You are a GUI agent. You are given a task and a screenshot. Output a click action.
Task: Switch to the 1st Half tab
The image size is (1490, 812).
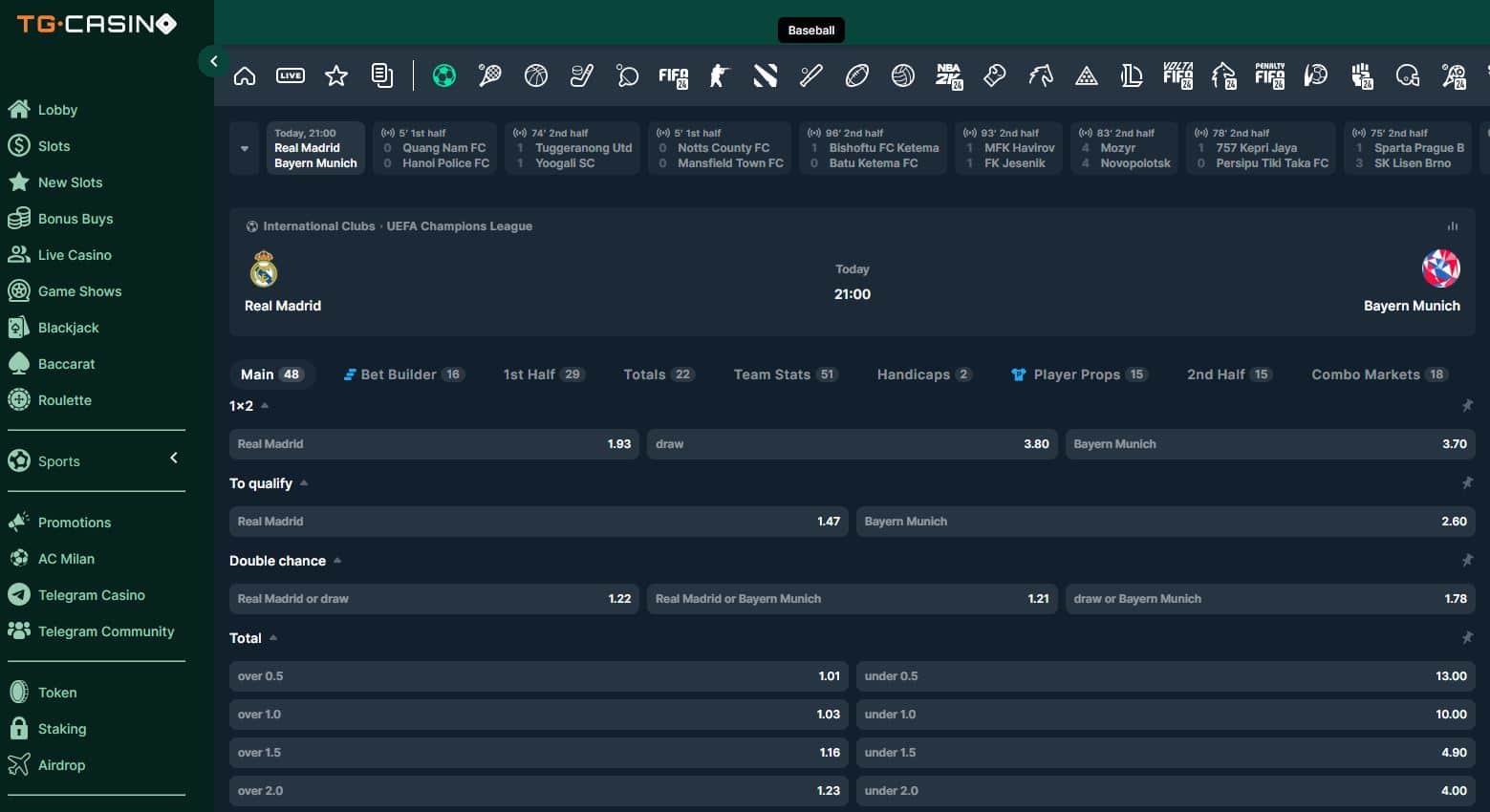[x=544, y=374]
